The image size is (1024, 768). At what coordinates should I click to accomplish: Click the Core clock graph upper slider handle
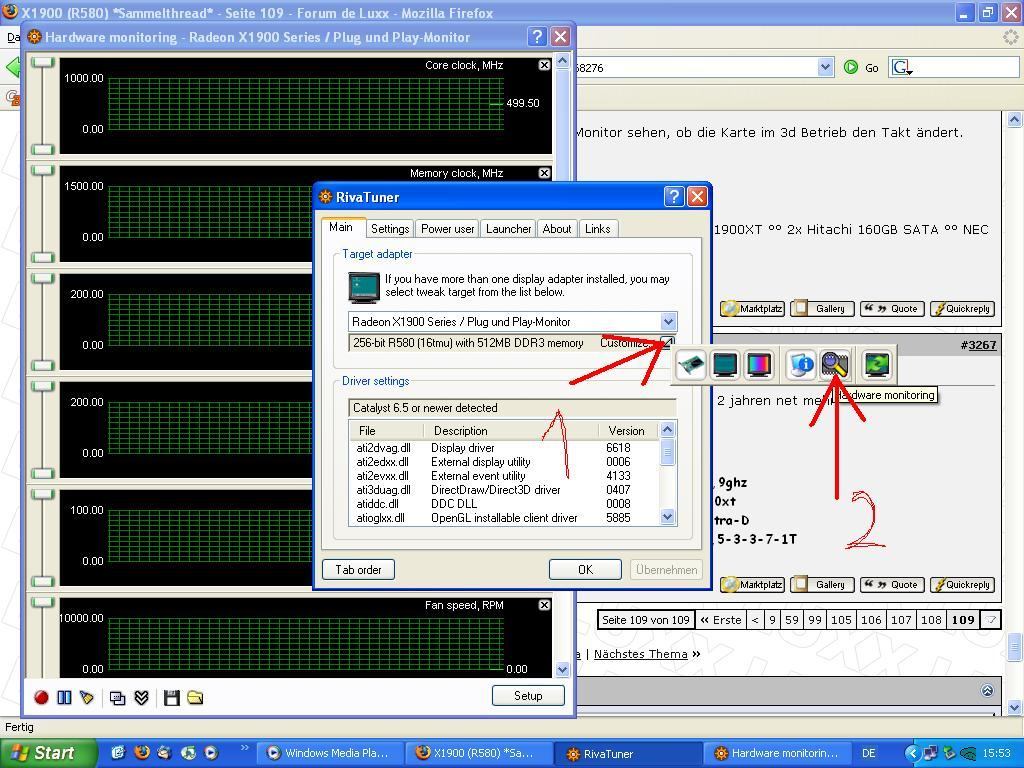click(x=42, y=62)
